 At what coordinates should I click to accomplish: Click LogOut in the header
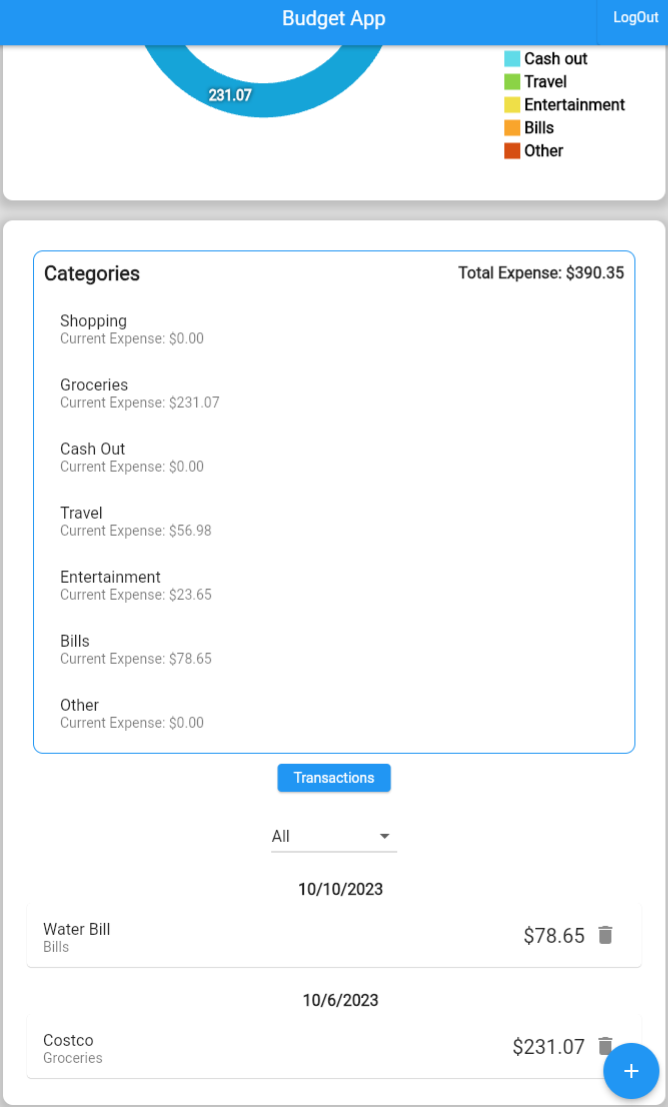click(x=635, y=17)
